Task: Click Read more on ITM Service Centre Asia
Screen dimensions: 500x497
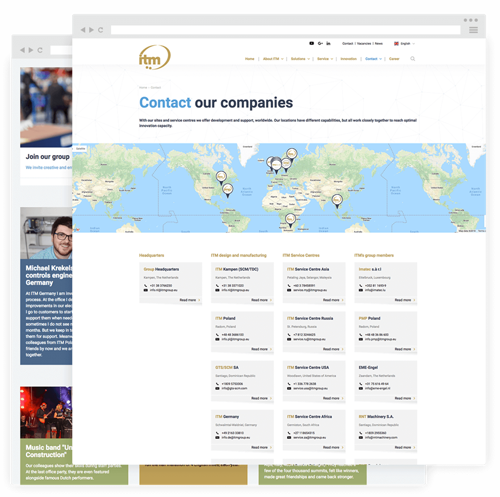Action: pos(333,300)
